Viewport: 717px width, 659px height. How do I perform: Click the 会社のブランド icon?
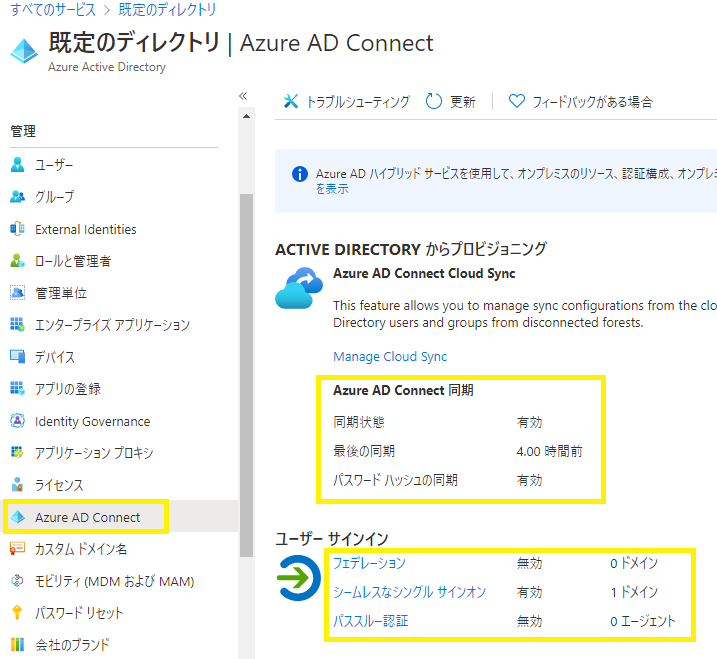point(17,644)
